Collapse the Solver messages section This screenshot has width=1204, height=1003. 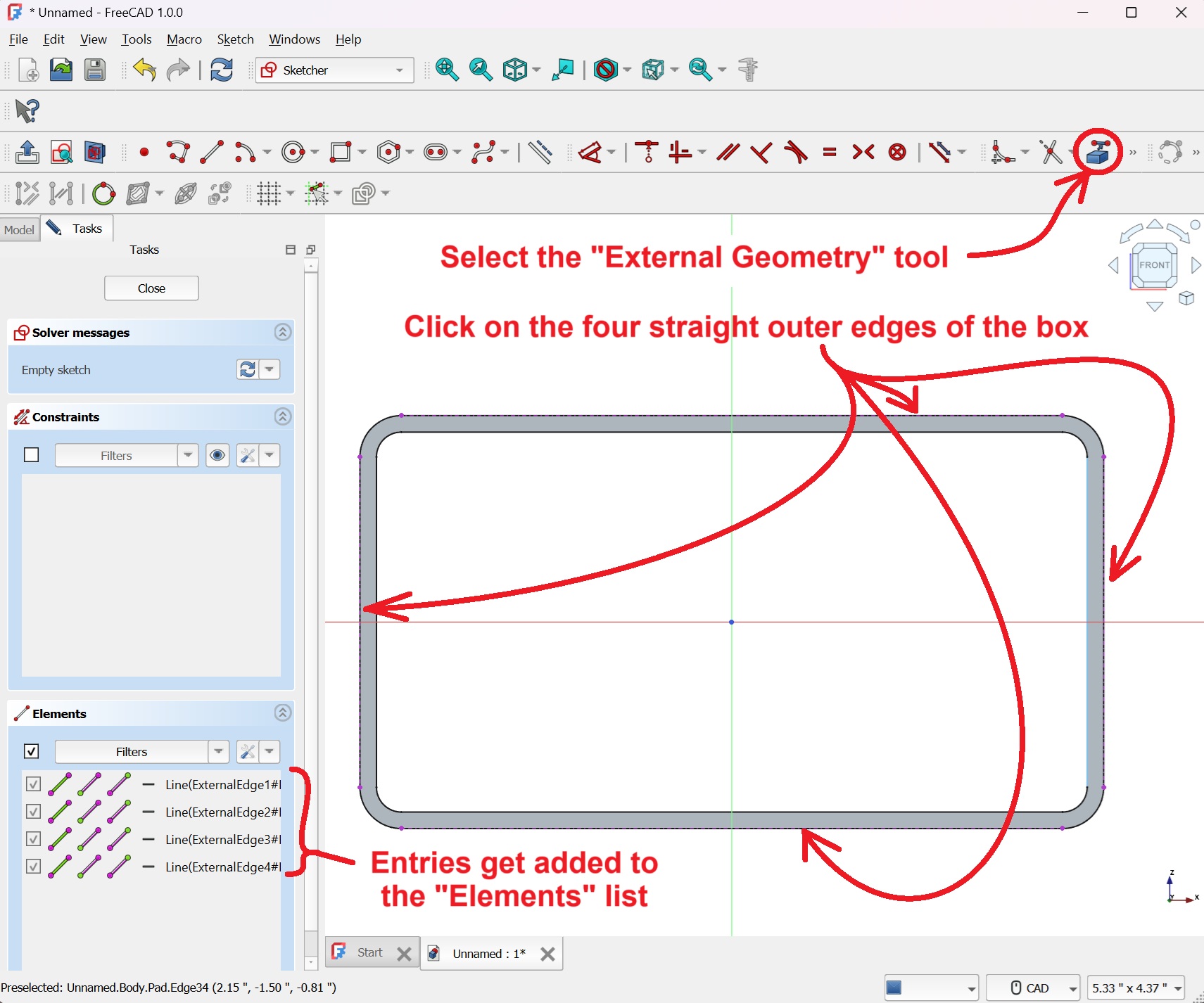(x=283, y=332)
